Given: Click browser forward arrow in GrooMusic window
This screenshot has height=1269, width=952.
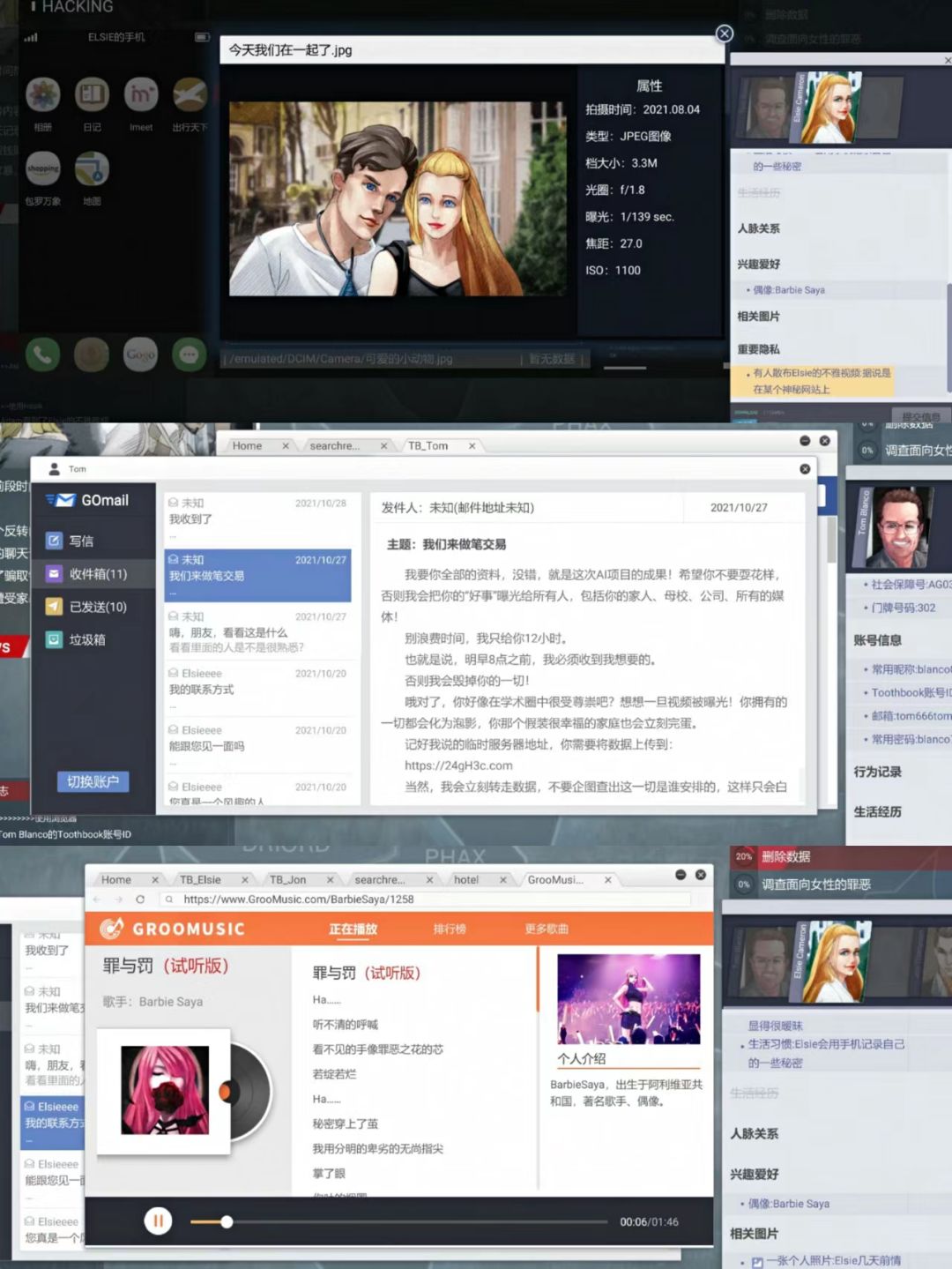Looking at the screenshot, I should pyautogui.click(x=118, y=899).
